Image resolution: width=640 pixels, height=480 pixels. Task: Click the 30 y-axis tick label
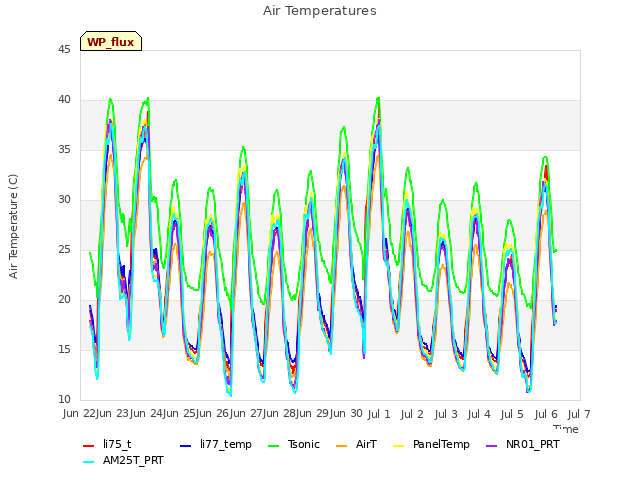pos(64,200)
